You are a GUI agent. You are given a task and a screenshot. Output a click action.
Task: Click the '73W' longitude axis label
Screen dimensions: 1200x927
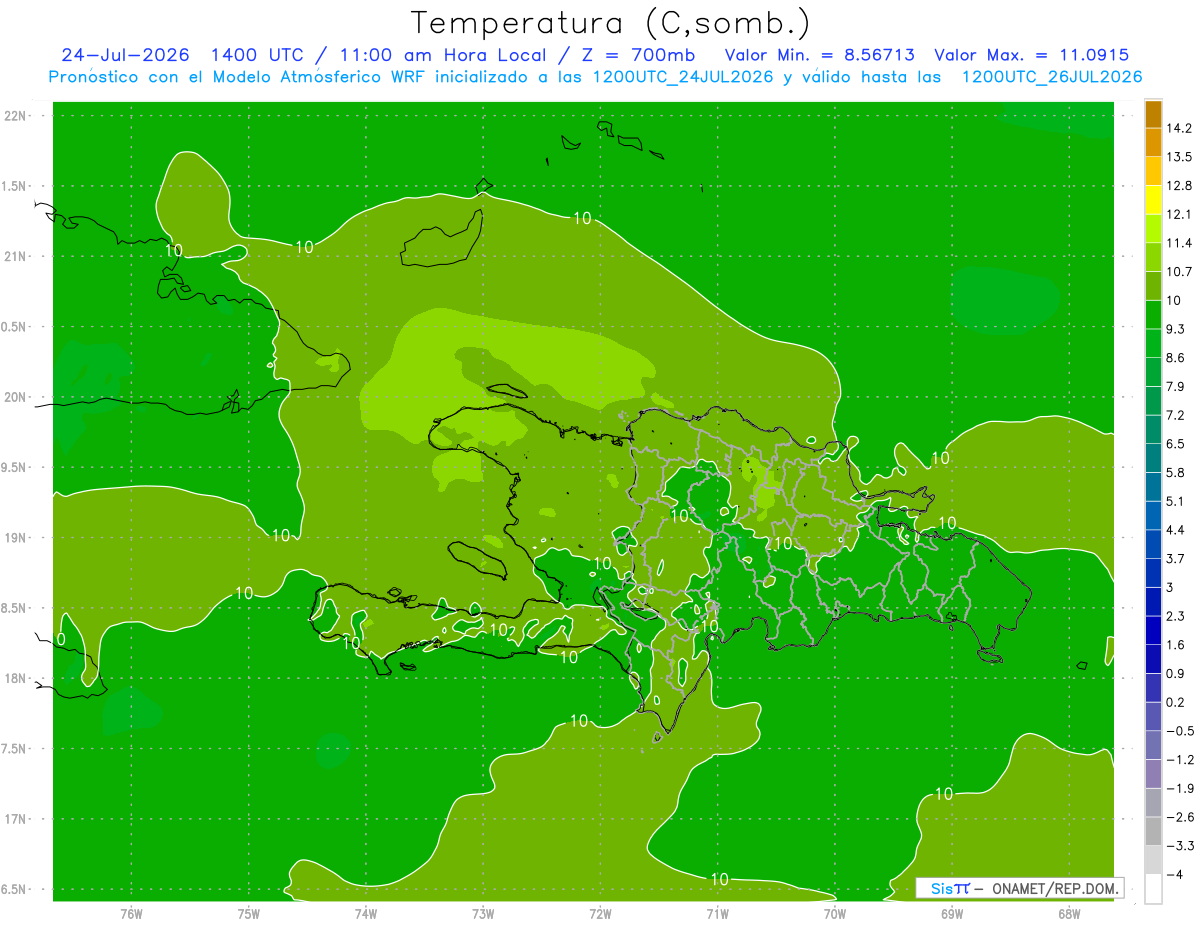[483, 913]
